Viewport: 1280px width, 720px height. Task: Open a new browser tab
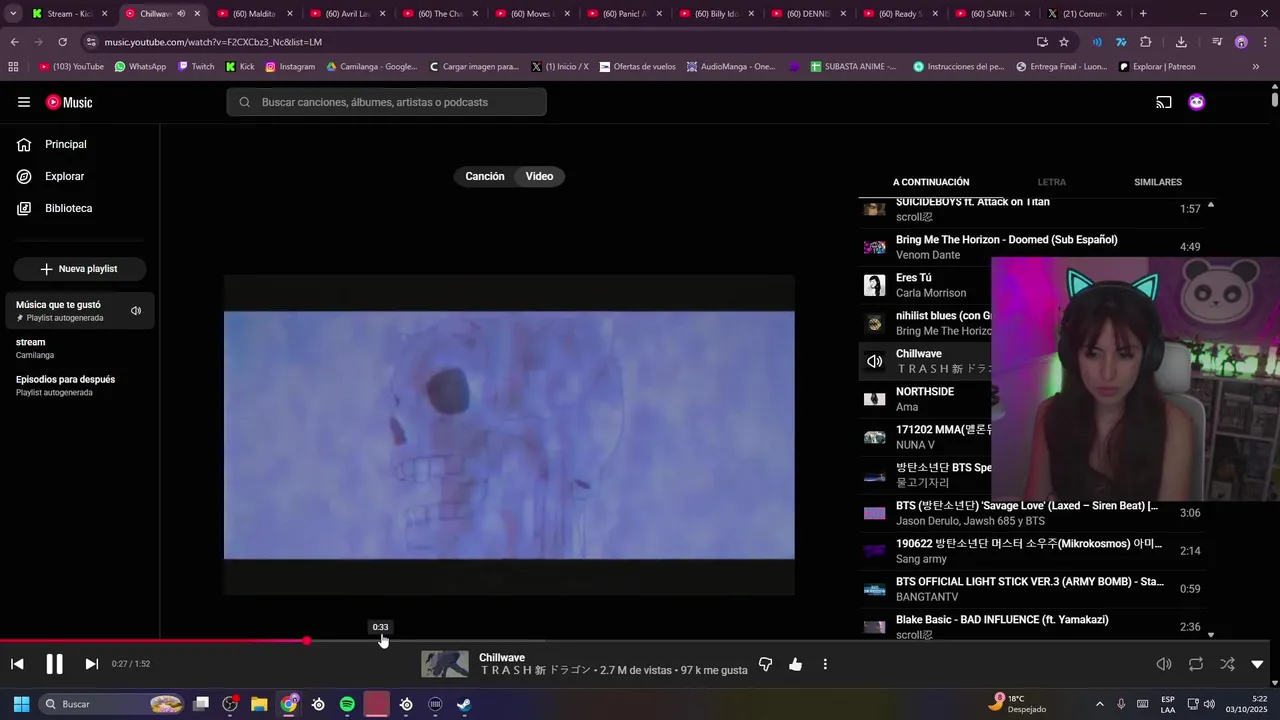[x=1143, y=14]
